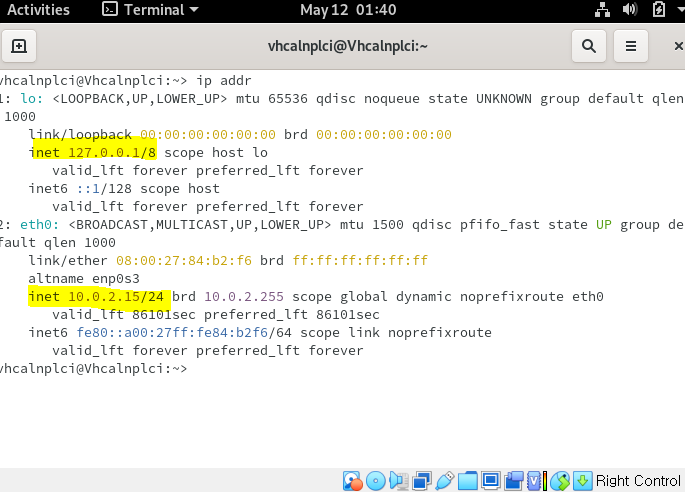Click the VirtualBox shared folders icon
685x492 pixels.
point(467,481)
